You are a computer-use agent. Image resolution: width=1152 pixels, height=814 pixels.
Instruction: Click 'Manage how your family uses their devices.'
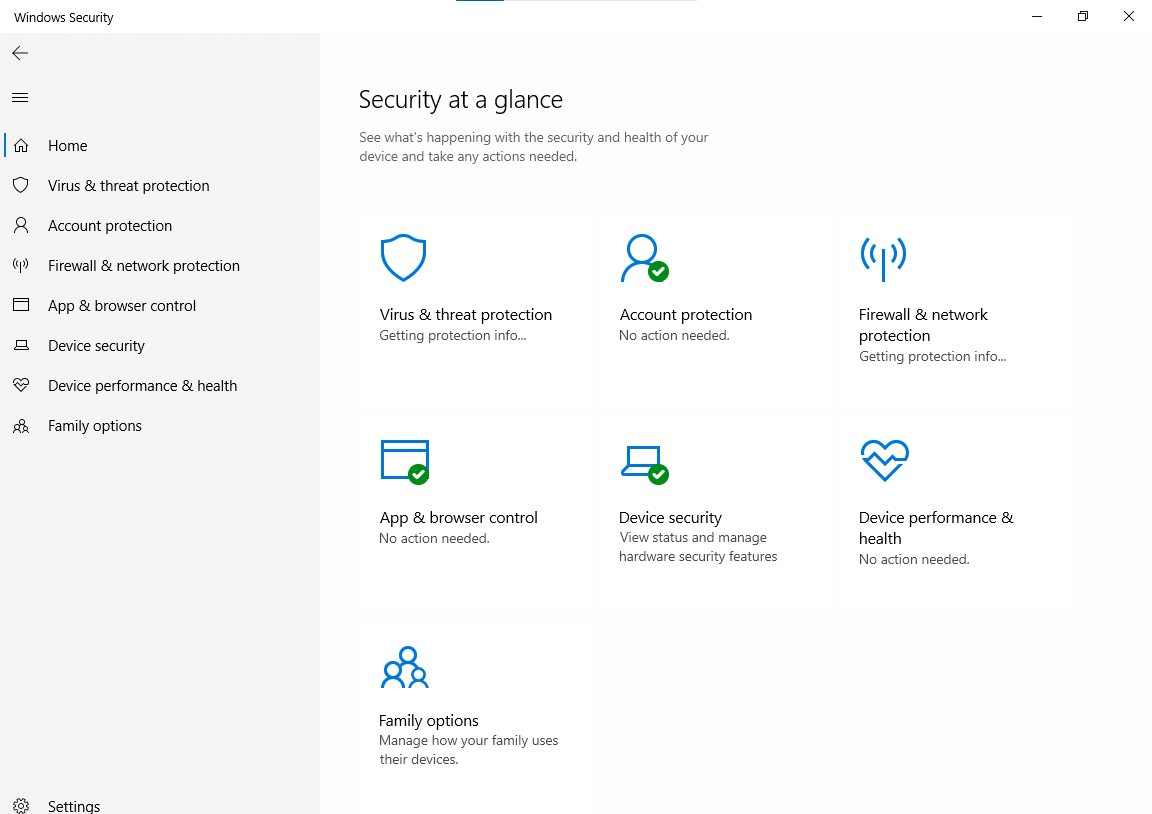469,750
